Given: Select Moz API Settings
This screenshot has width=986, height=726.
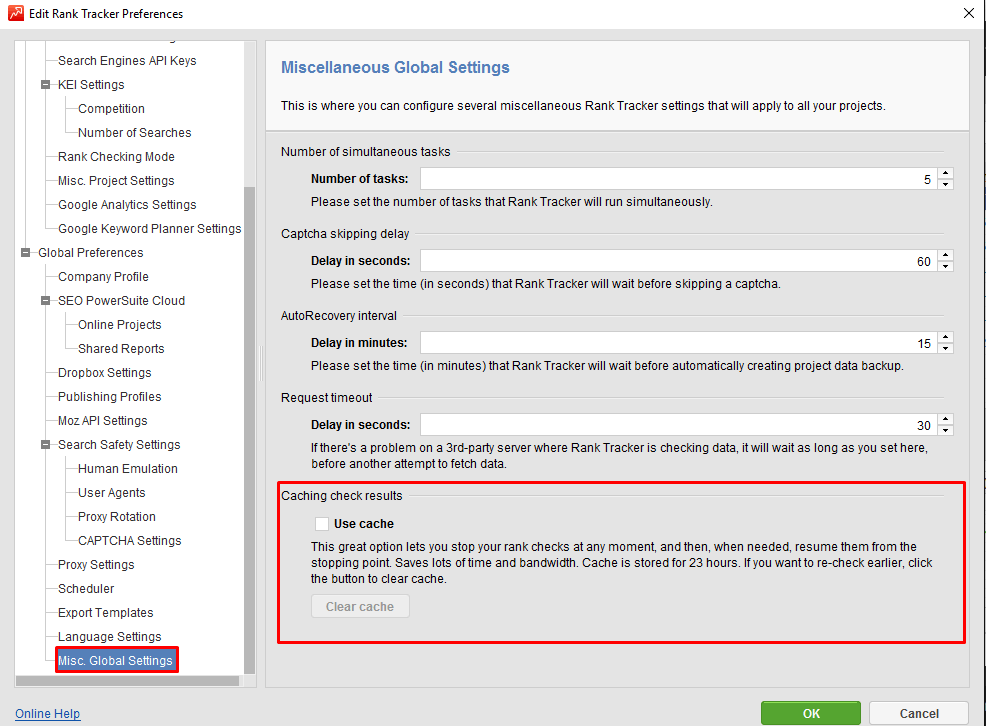Looking at the screenshot, I should pos(102,421).
